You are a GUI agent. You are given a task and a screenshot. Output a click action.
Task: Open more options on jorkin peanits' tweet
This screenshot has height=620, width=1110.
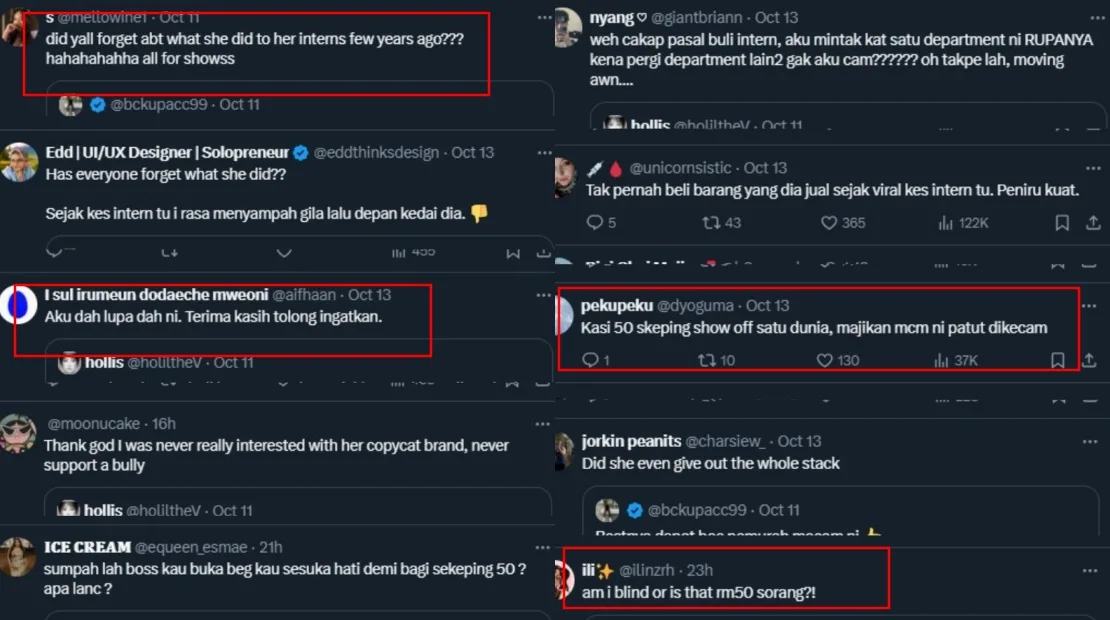pos(1090,441)
